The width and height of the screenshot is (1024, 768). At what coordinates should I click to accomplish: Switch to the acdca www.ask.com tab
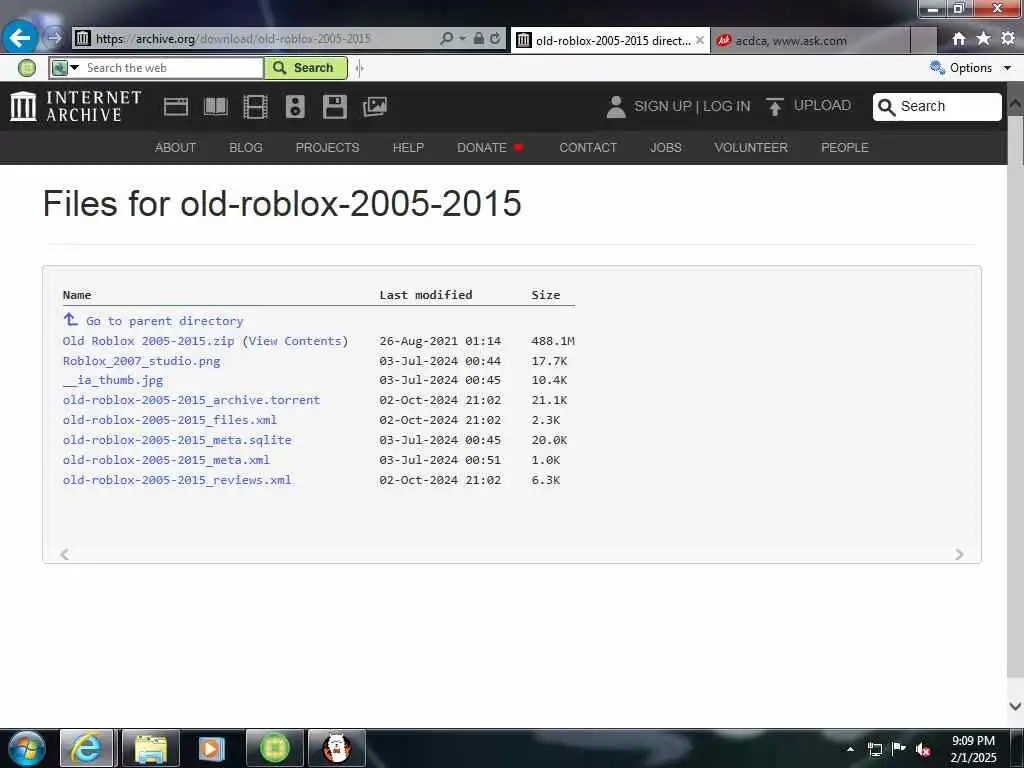point(810,40)
